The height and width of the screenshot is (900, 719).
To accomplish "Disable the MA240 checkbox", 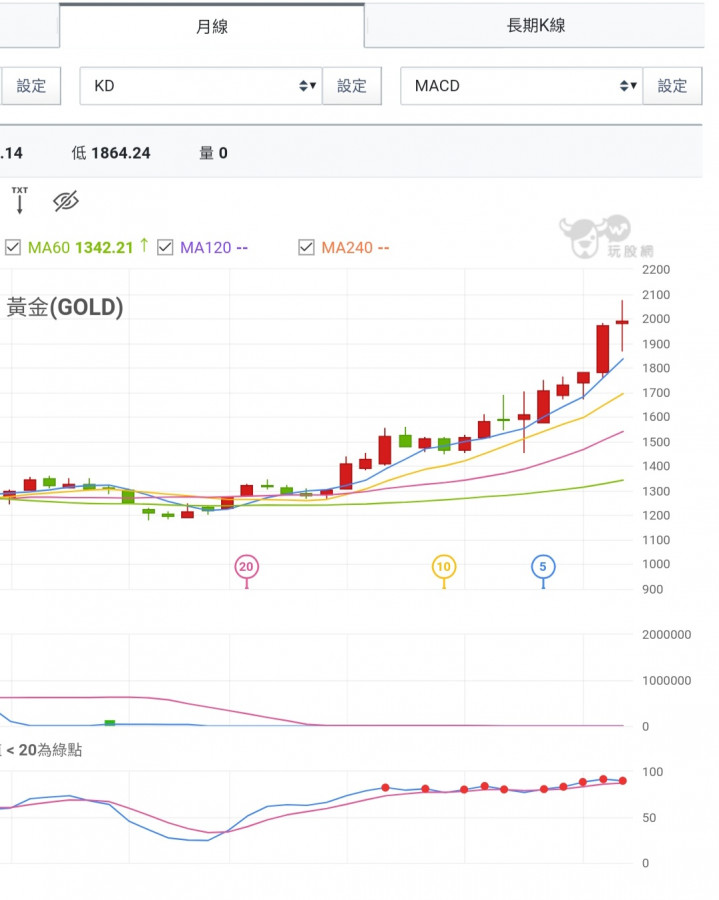I will pyautogui.click(x=306, y=247).
